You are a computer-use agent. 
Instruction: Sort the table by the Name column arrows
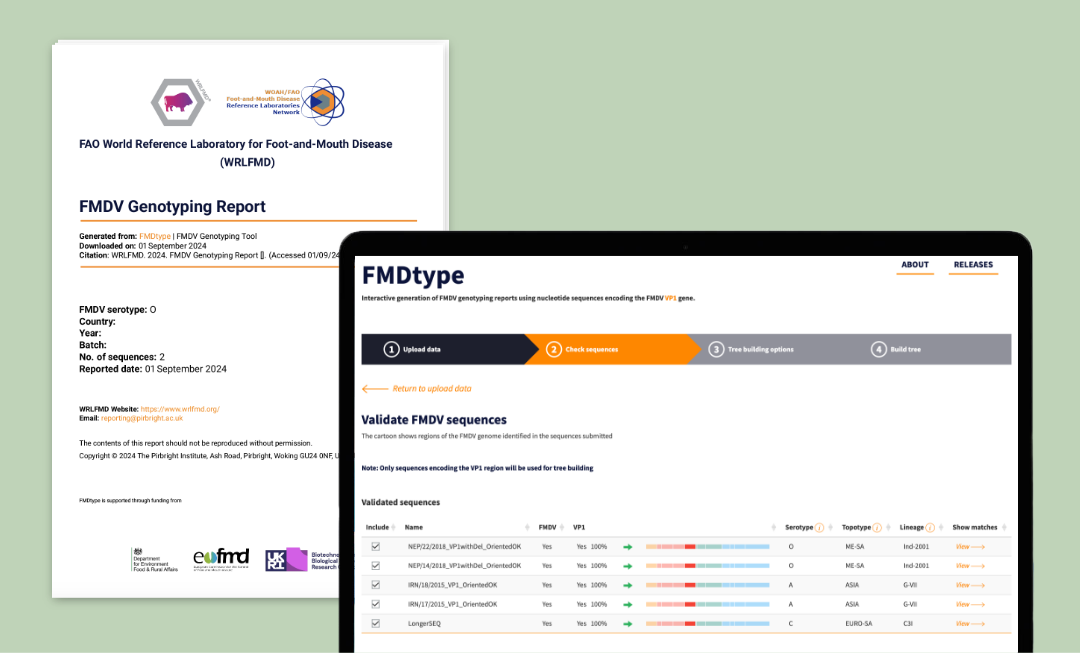tap(528, 528)
